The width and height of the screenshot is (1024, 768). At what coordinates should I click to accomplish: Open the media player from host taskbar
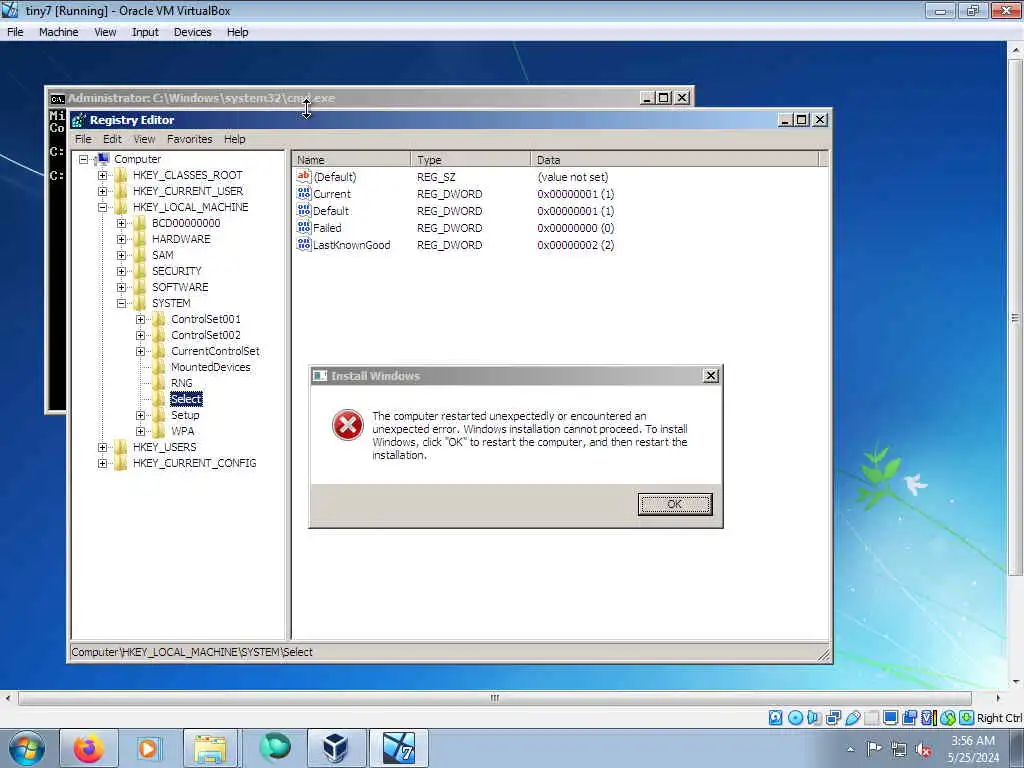coord(148,748)
